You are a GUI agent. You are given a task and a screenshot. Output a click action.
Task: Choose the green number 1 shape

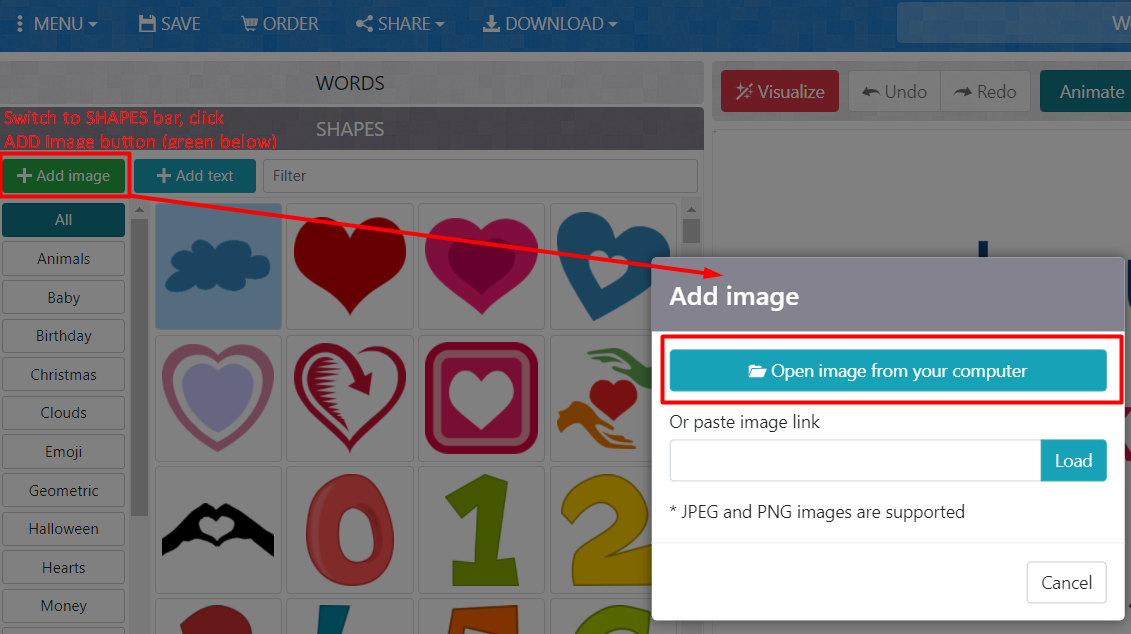click(x=481, y=530)
